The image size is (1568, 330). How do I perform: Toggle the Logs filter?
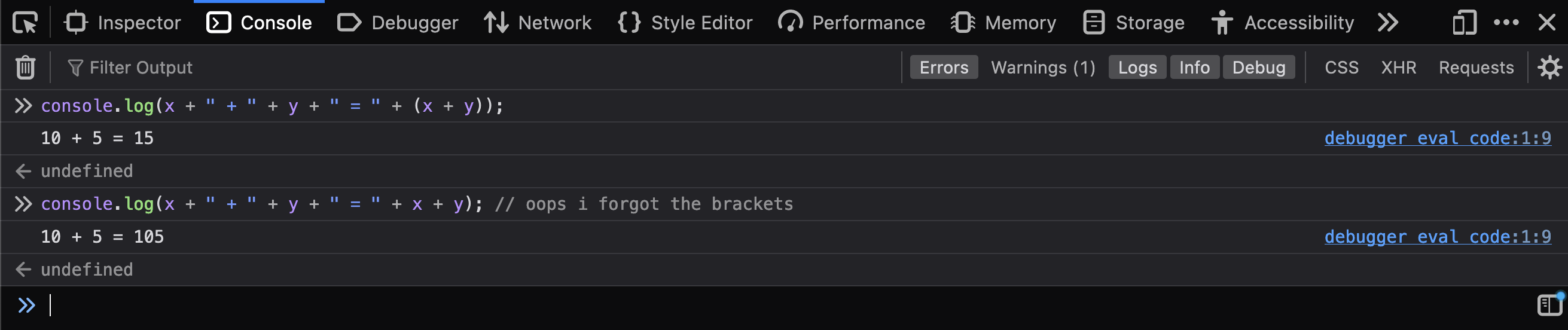(x=1137, y=68)
